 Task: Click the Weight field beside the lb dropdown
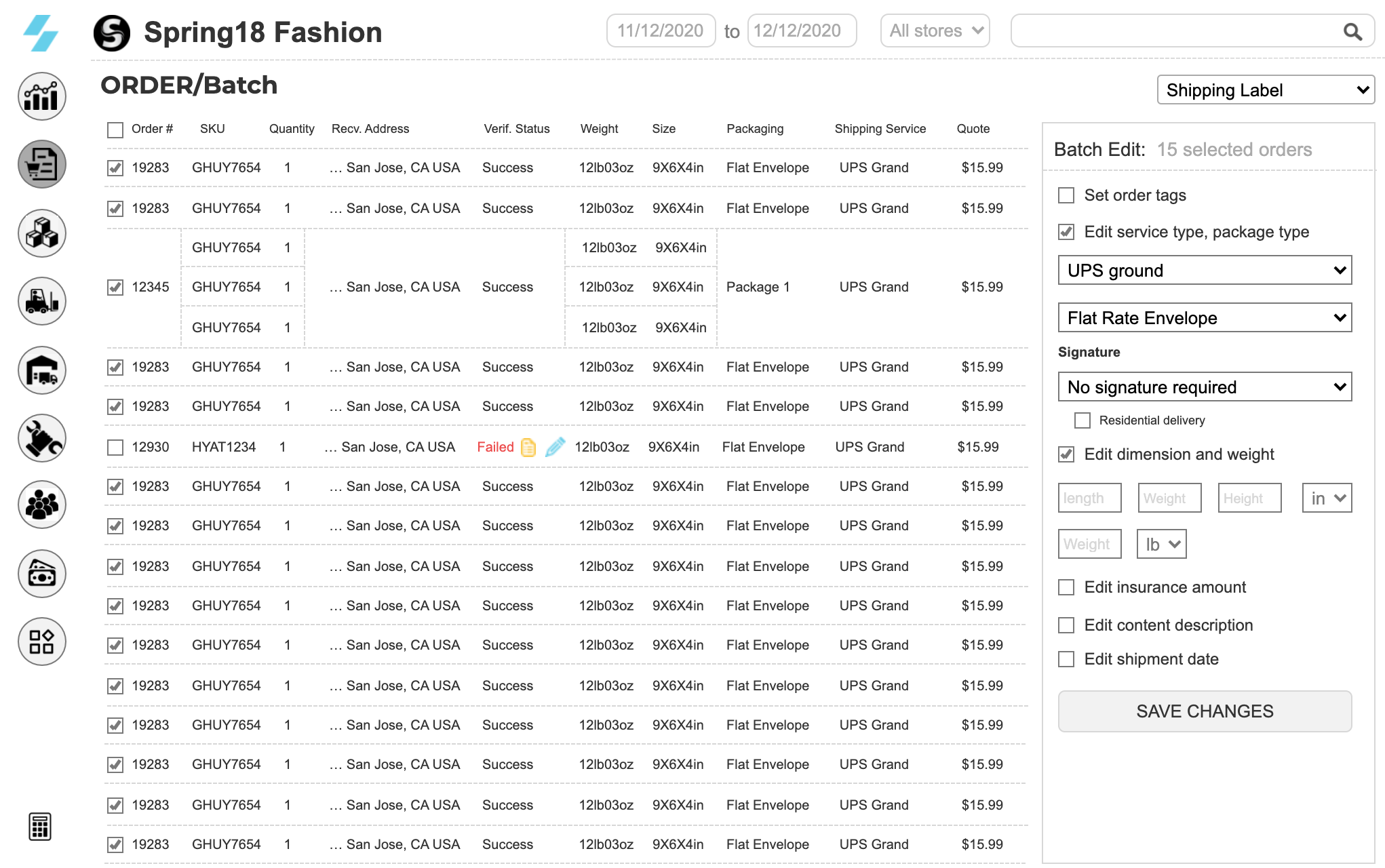[x=1089, y=545]
